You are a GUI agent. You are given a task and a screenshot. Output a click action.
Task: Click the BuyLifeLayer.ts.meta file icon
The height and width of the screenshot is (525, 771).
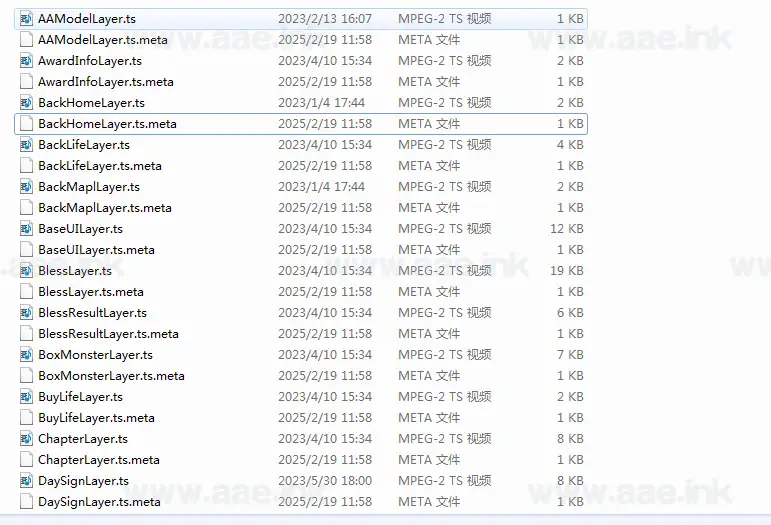pyautogui.click(x=26, y=418)
